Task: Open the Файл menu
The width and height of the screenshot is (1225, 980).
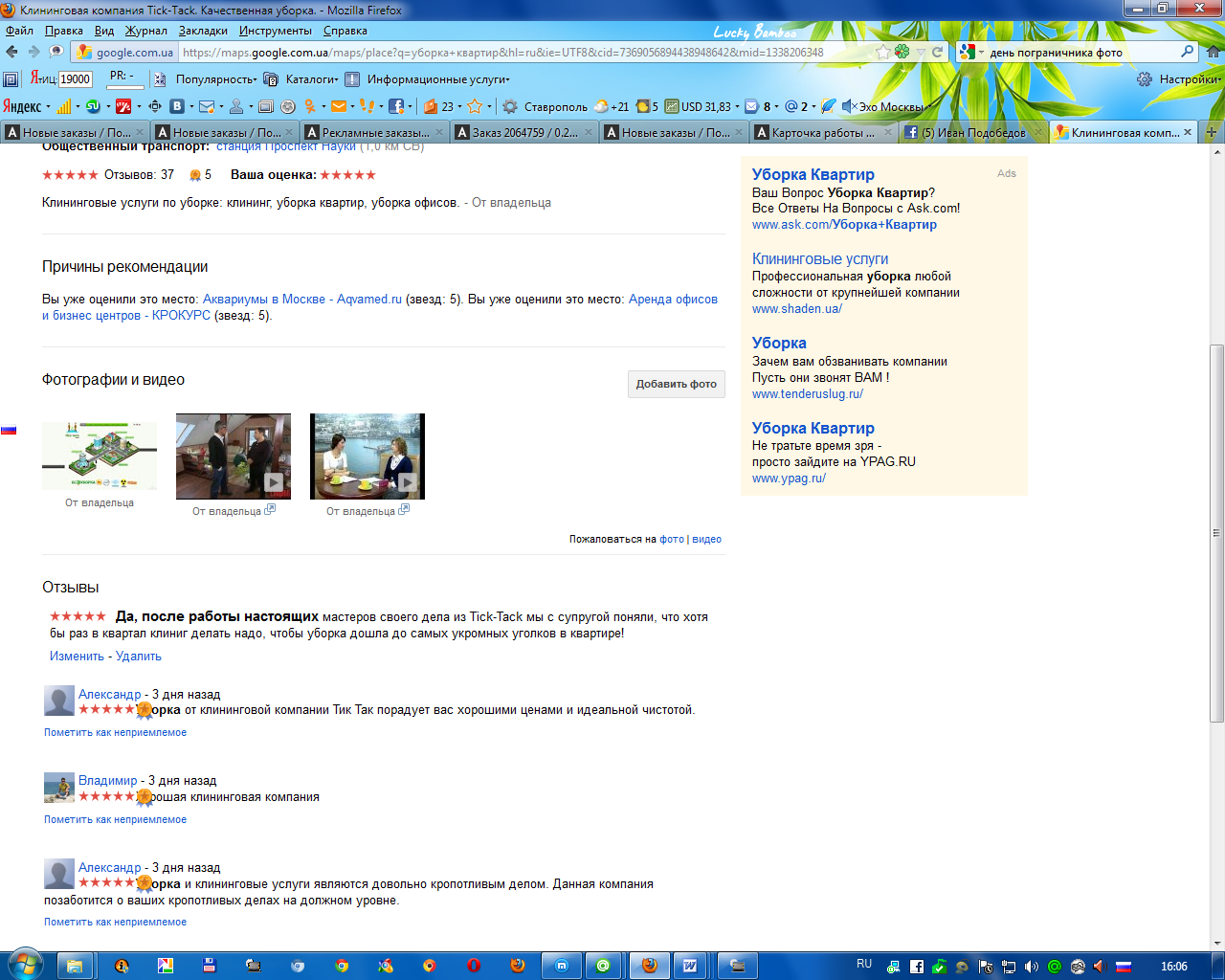Action: (x=19, y=31)
